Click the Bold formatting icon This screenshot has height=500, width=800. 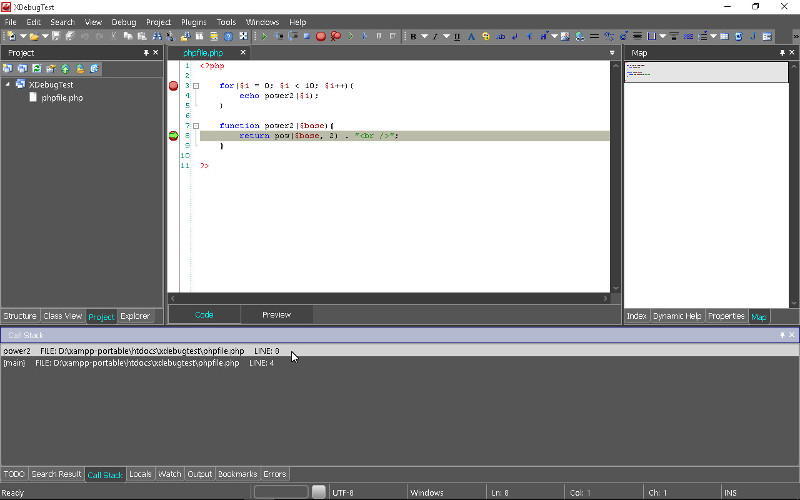point(413,36)
